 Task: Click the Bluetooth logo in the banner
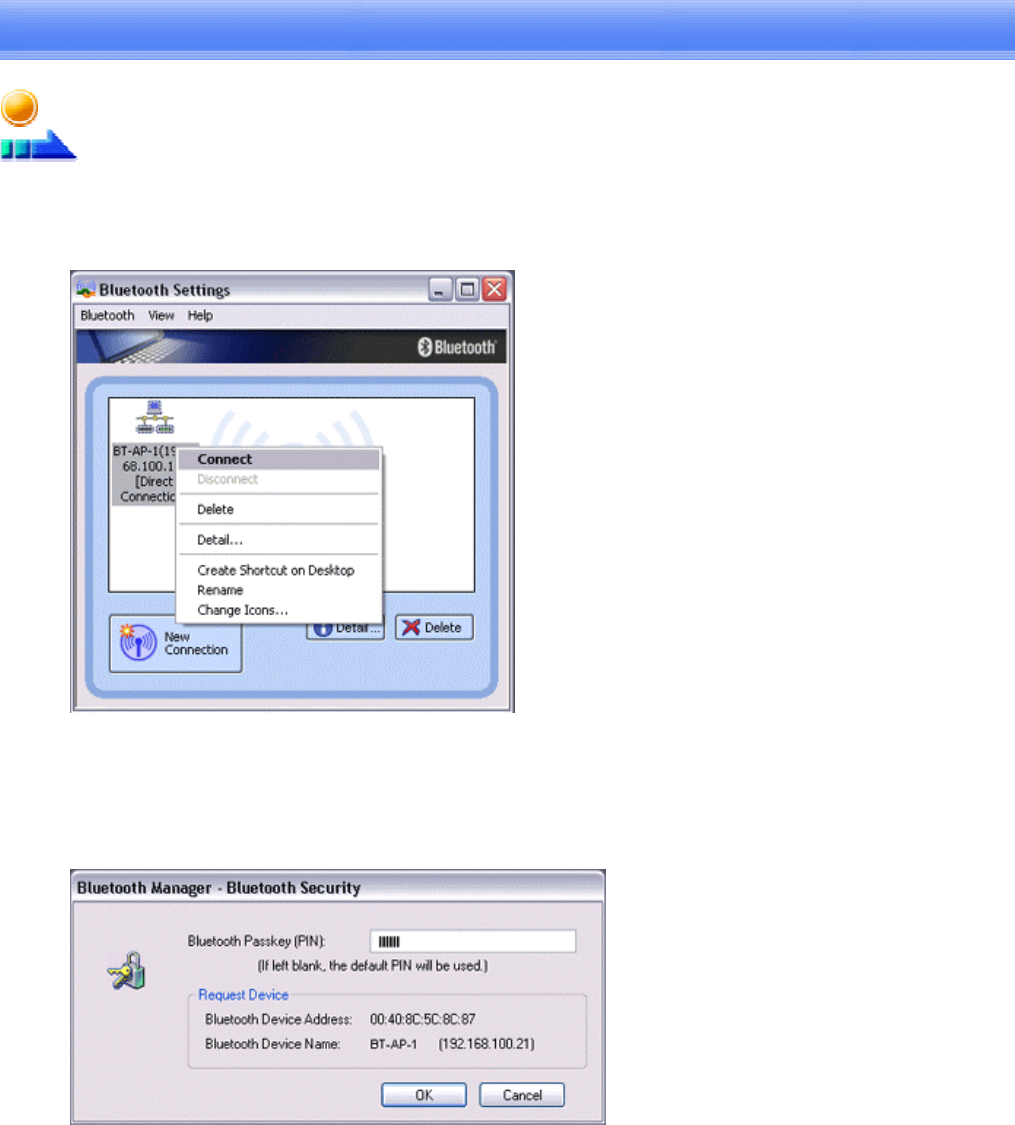pyautogui.click(x=457, y=347)
